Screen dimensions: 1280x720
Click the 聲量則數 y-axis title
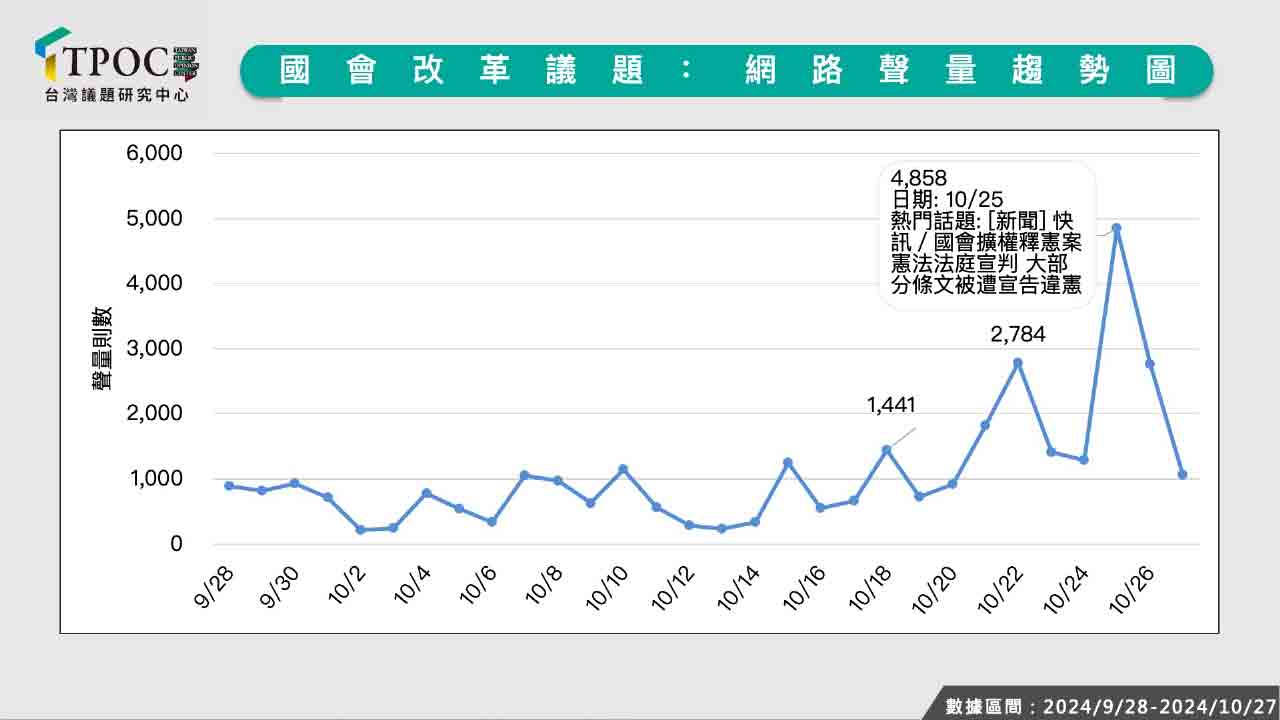pos(103,348)
